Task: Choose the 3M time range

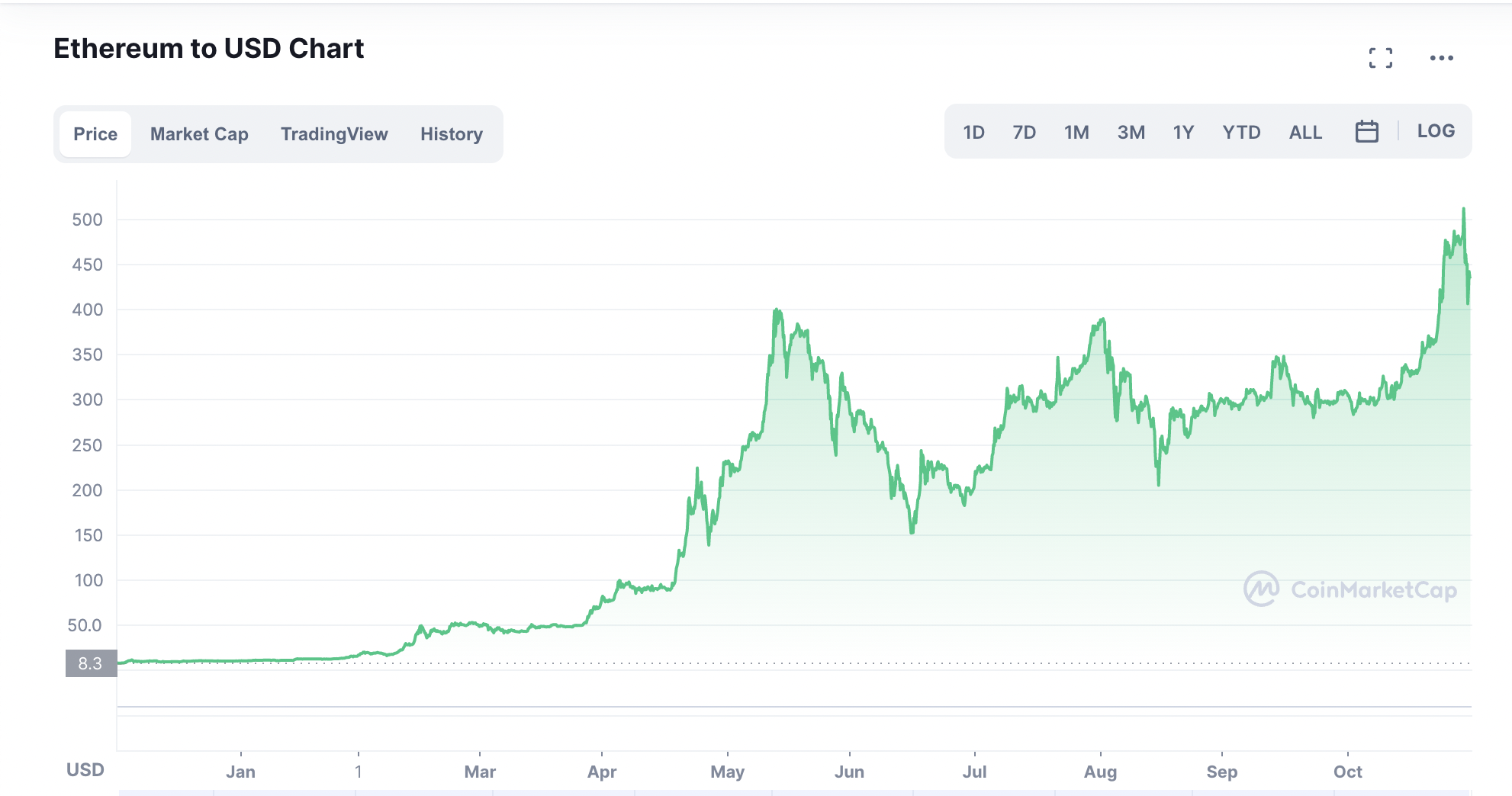Action: [1131, 133]
